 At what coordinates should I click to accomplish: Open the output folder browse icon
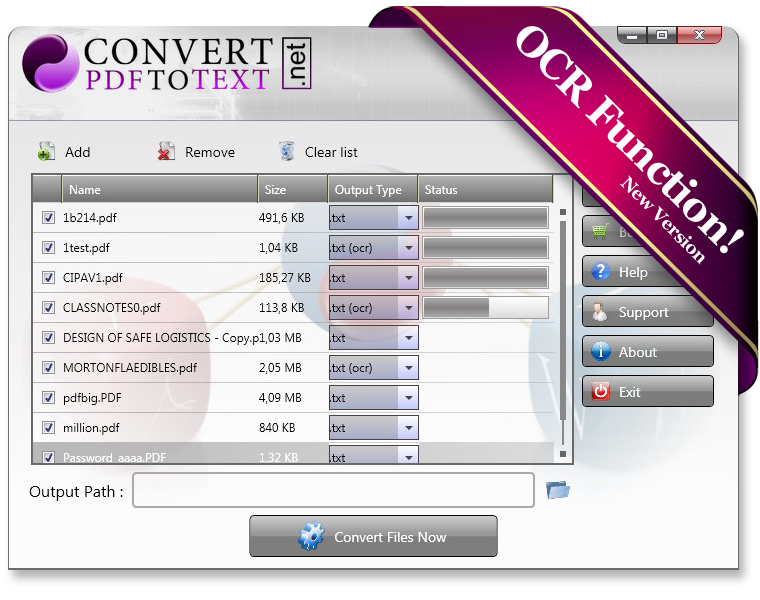(557, 490)
